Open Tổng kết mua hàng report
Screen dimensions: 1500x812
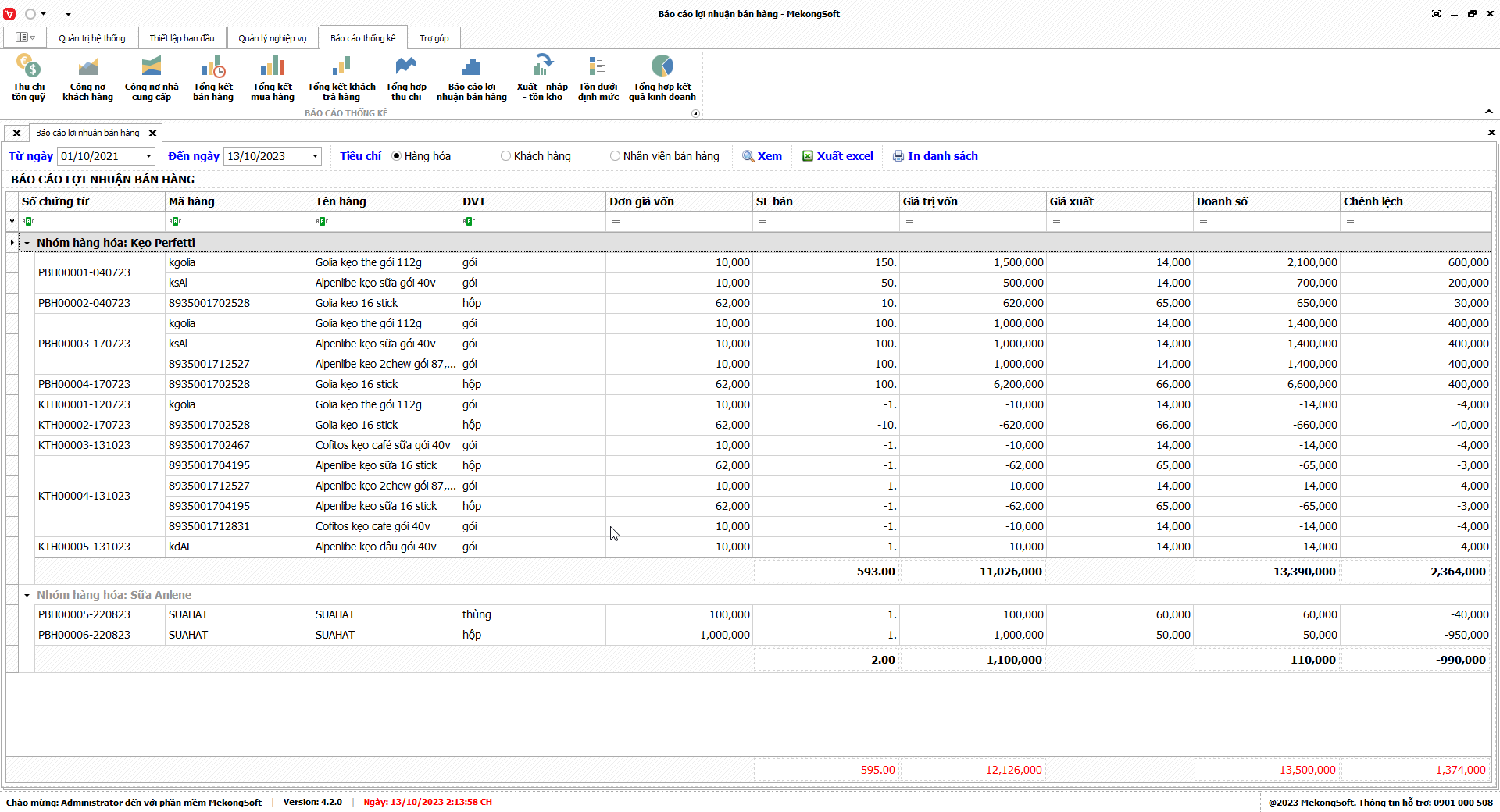[273, 77]
